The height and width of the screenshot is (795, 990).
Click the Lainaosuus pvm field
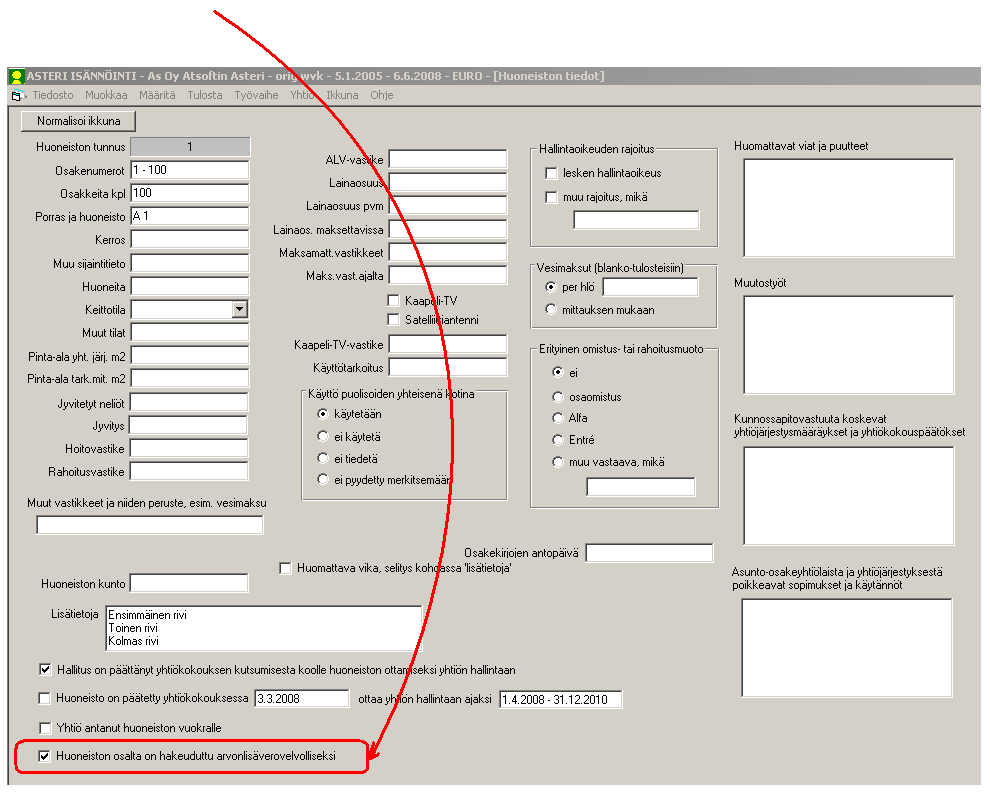448,205
